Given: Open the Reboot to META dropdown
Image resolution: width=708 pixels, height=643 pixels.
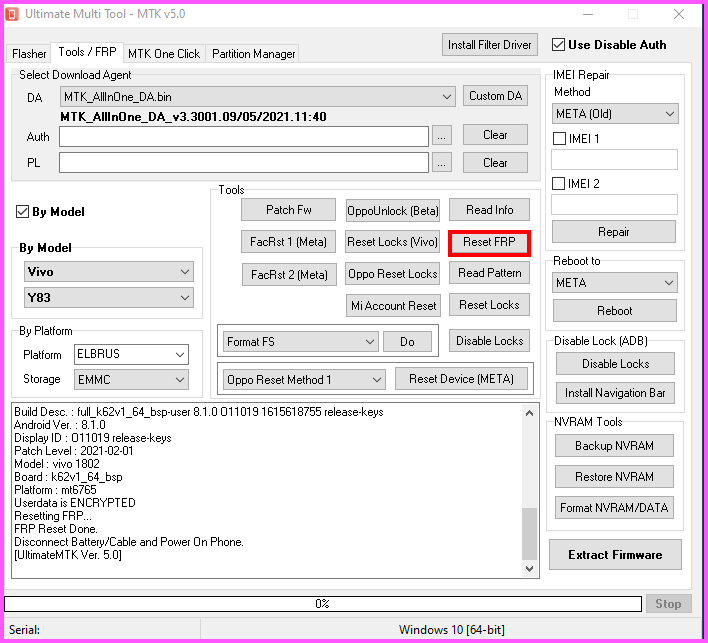Looking at the screenshot, I should [615, 283].
